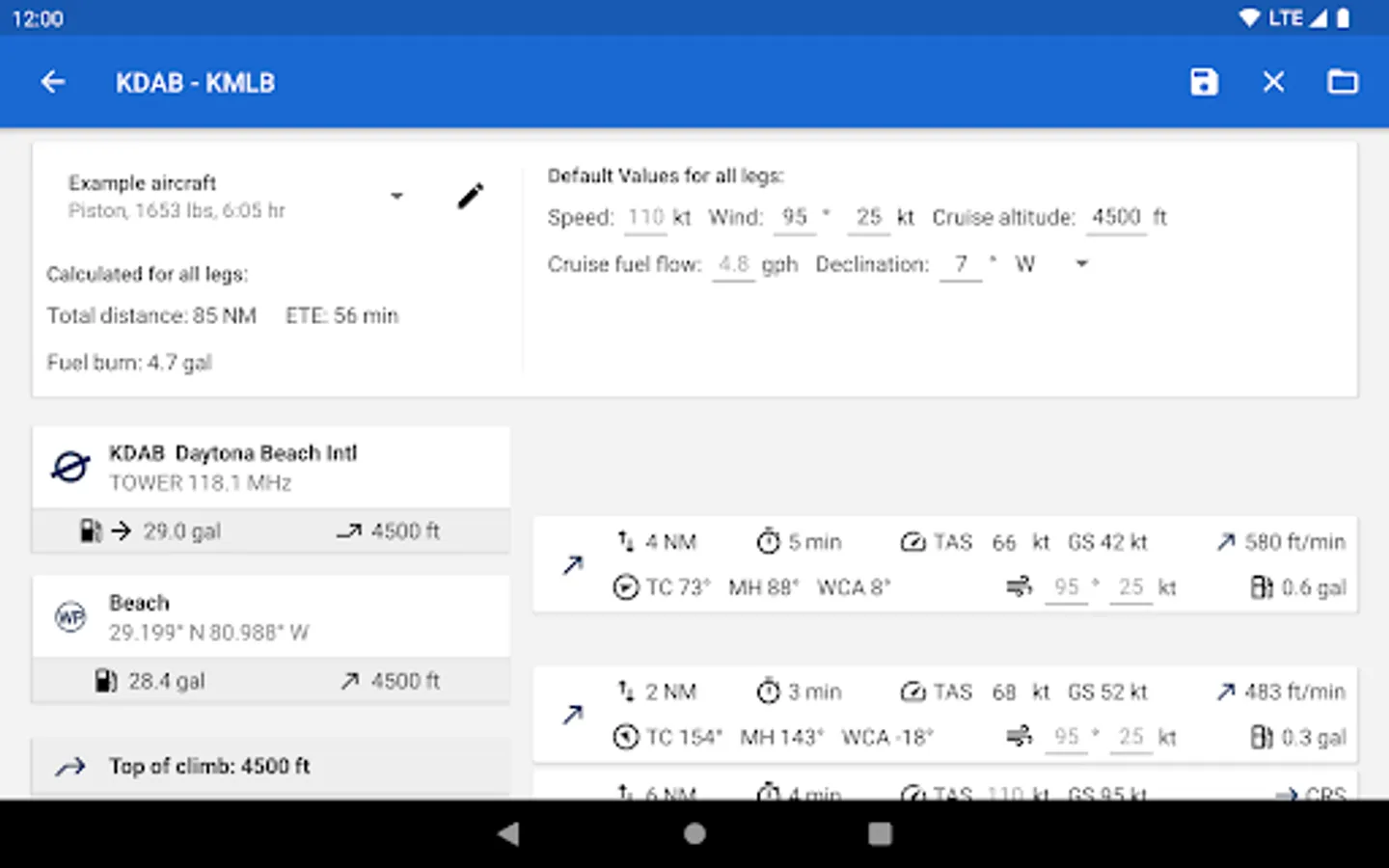Tap the timer icon next to 5 min
Screen dimensions: 1389x868
[768, 542]
